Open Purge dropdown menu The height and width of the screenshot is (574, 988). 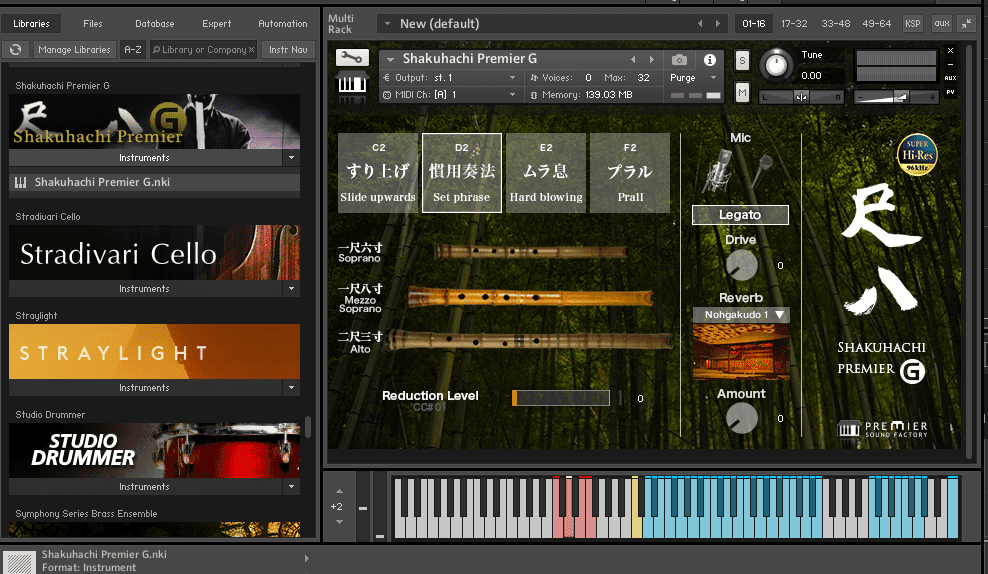pyautogui.click(x=713, y=77)
